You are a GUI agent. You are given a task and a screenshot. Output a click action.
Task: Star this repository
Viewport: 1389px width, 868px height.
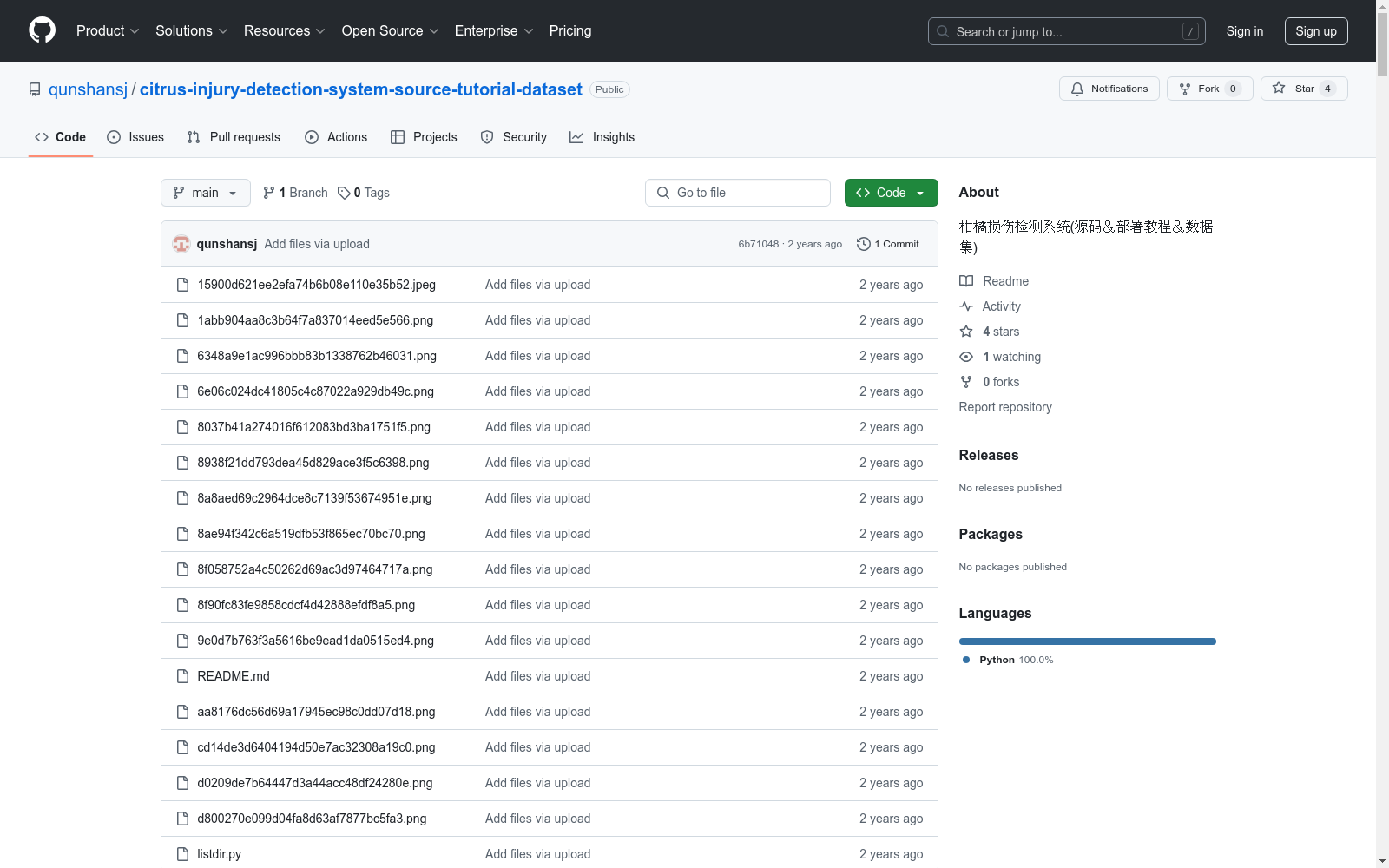[1303, 89]
